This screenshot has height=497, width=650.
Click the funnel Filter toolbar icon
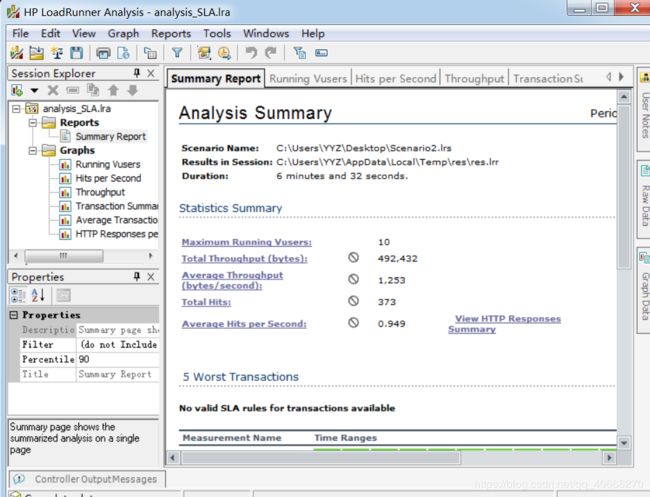point(177,53)
